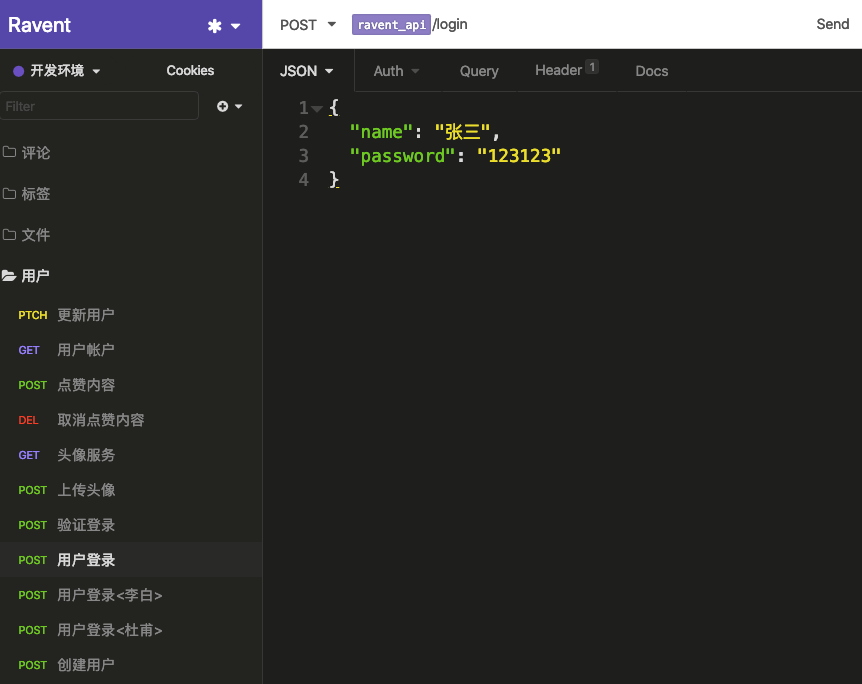This screenshot has width=862, height=684.
Task: Focus the Filter input field
Action: (x=100, y=106)
